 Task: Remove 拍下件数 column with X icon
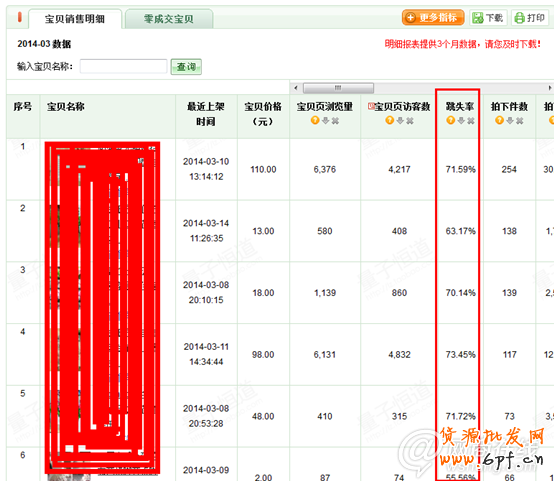pyautogui.click(x=520, y=121)
